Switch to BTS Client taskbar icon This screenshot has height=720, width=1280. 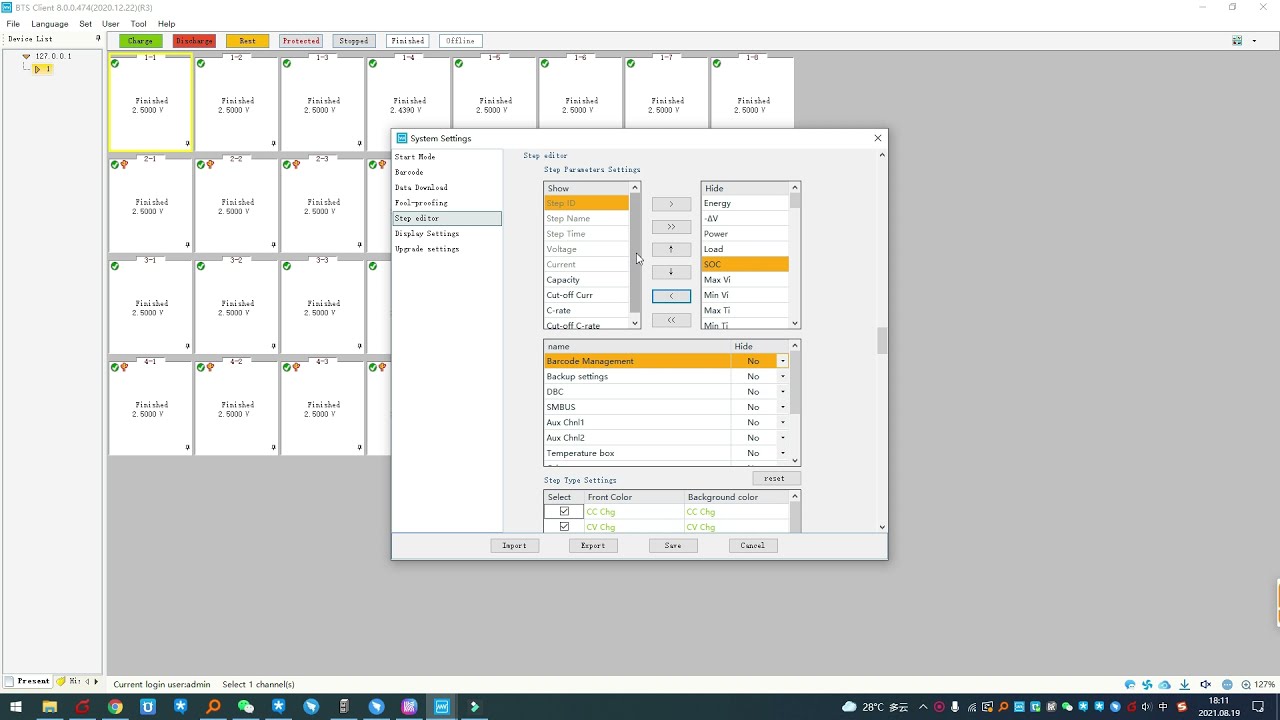tap(442, 707)
